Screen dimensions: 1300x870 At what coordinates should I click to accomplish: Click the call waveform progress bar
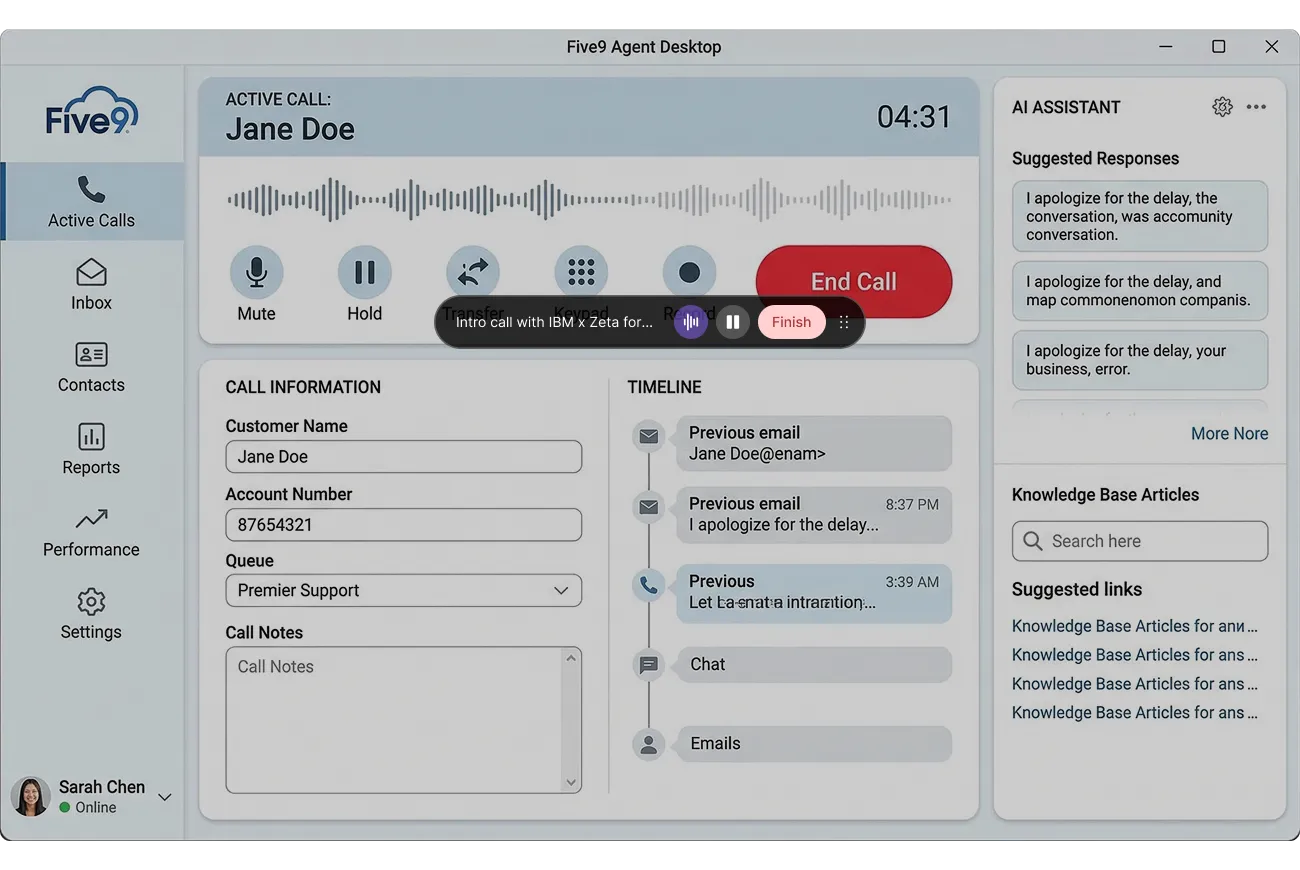pos(589,200)
